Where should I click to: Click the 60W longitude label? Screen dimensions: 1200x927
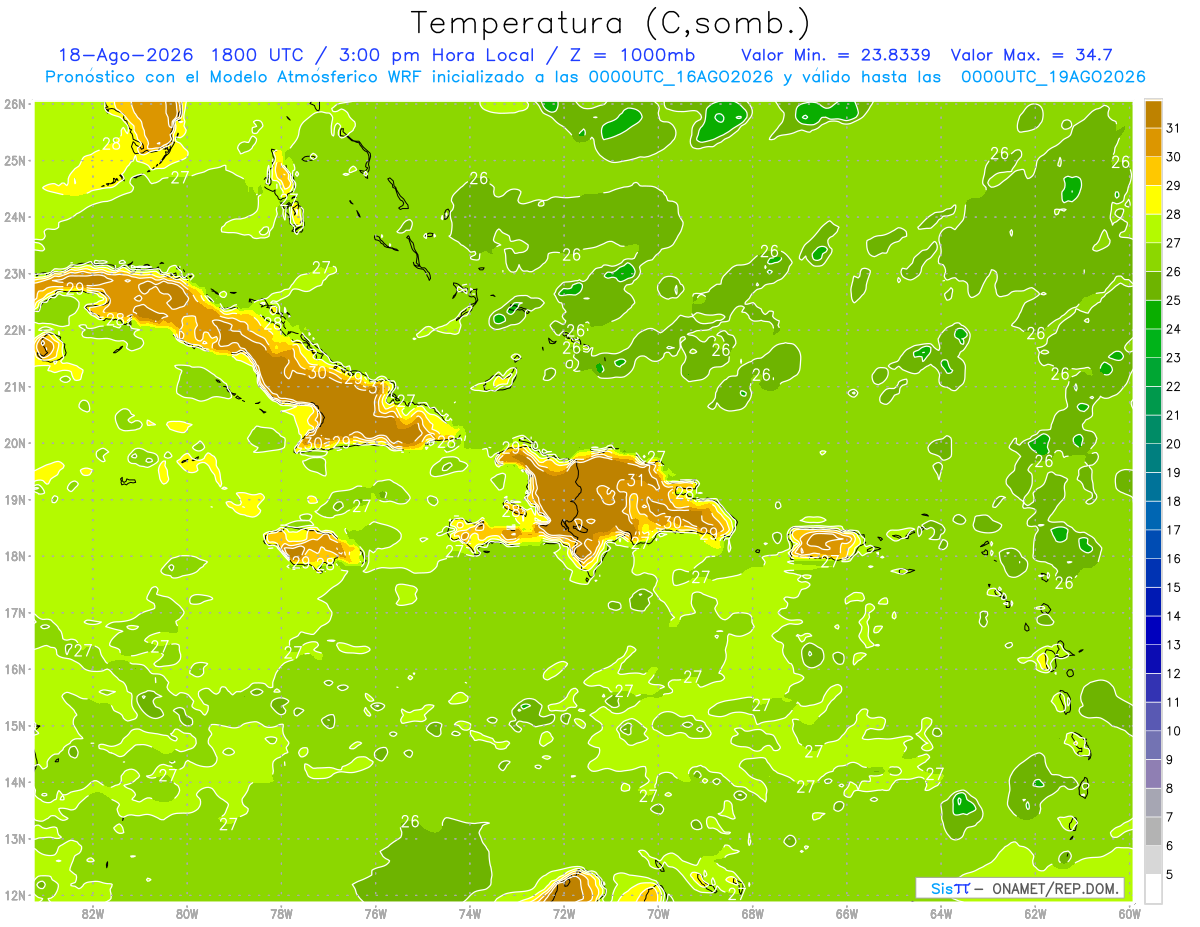[1130, 912]
